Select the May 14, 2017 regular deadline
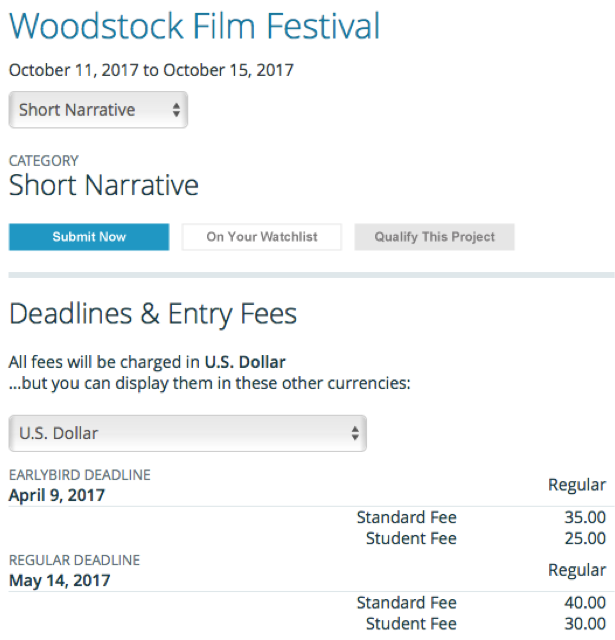615x640 pixels. point(59,580)
